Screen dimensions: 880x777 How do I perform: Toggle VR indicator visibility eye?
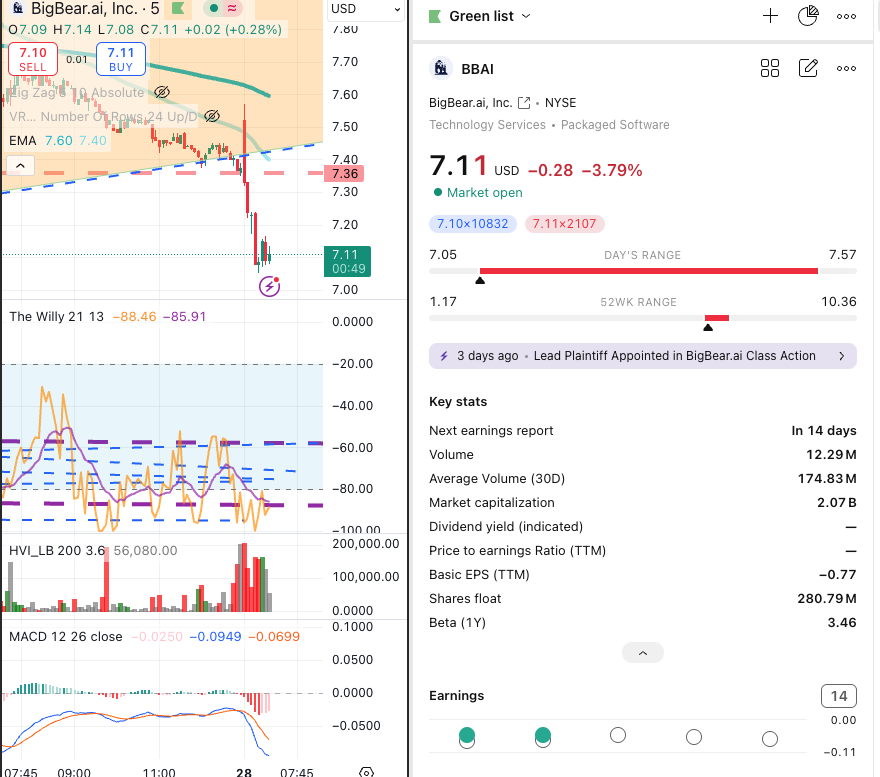212,116
